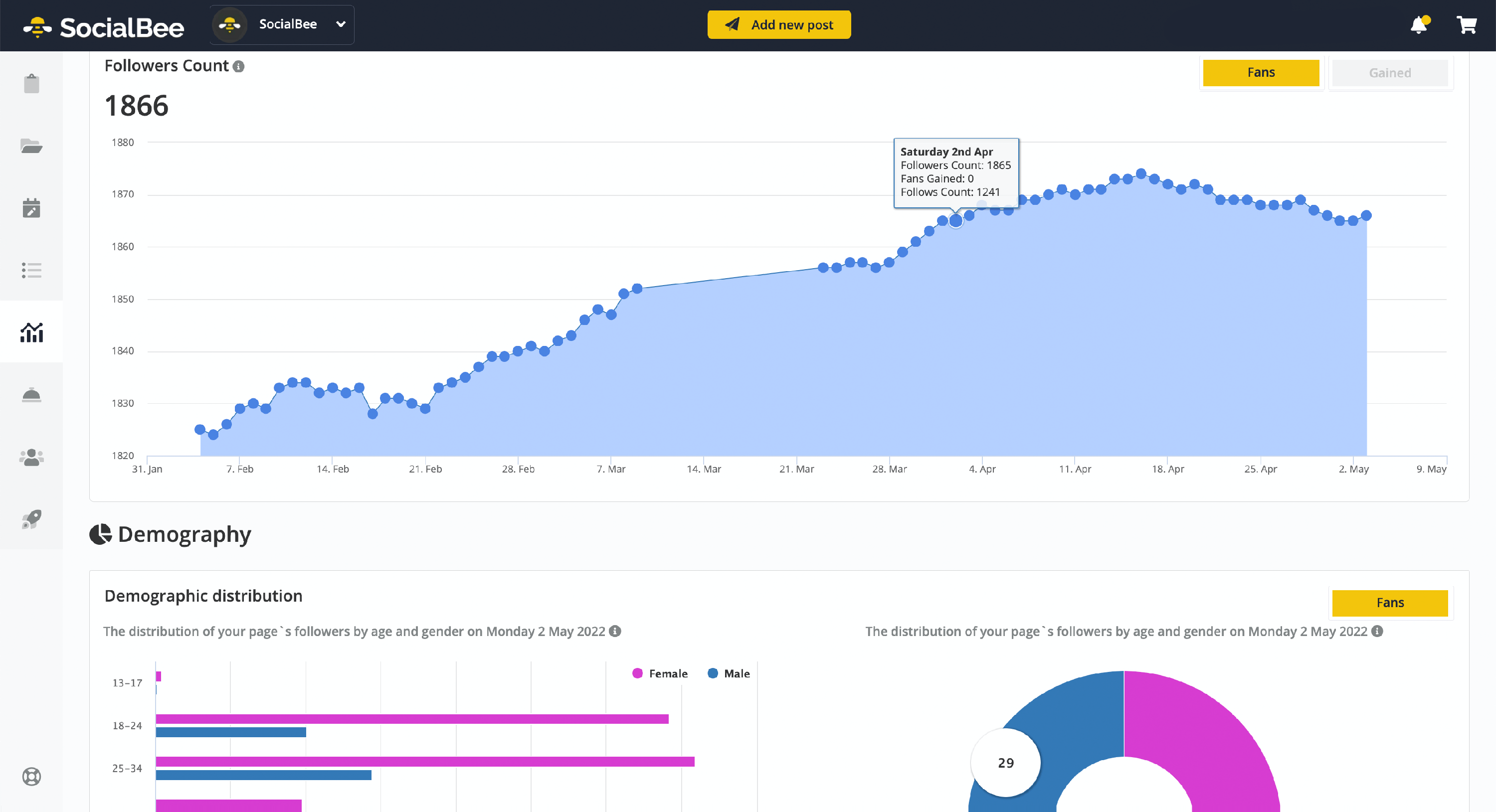The height and width of the screenshot is (812, 1496).
Task: Click the 13-17 female bar
Action: click(x=159, y=676)
